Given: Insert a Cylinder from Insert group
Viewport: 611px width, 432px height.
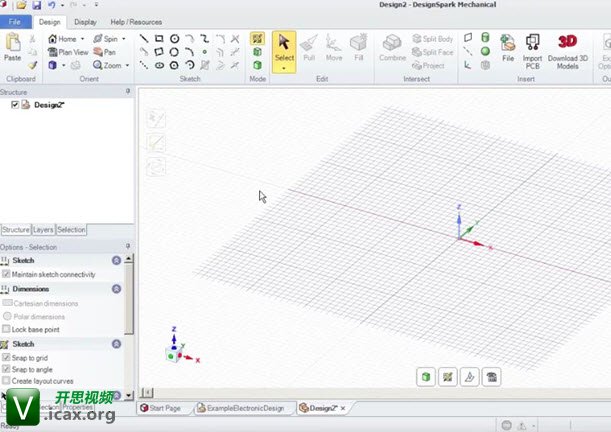Looking at the screenshot, I should pyautogui.click(x=485, y=38).
